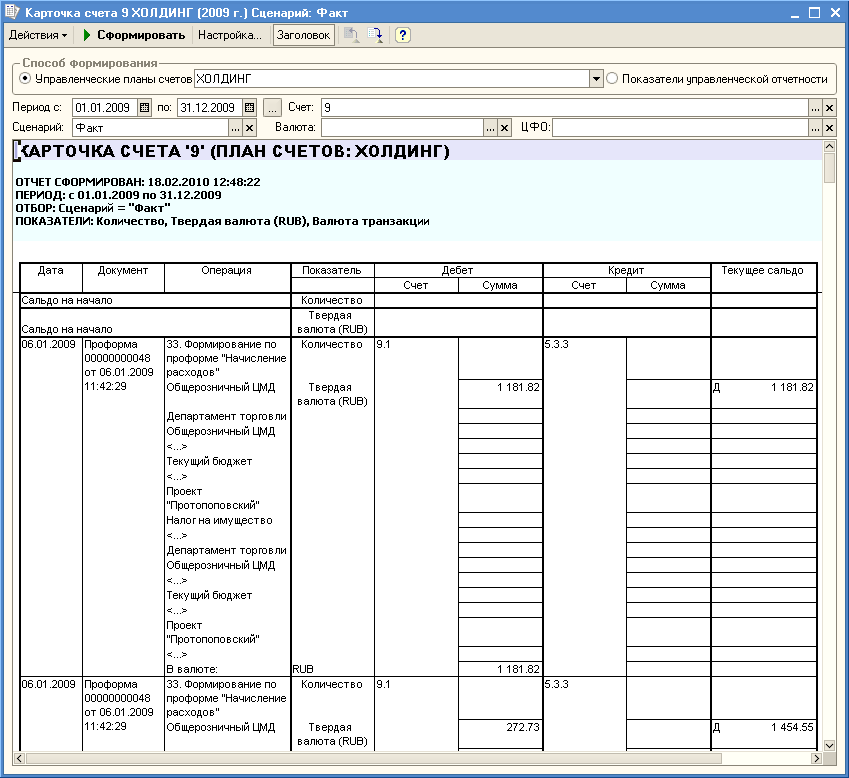
Task: Clear the Счет field with X
Action: click(x=829, y=107)
